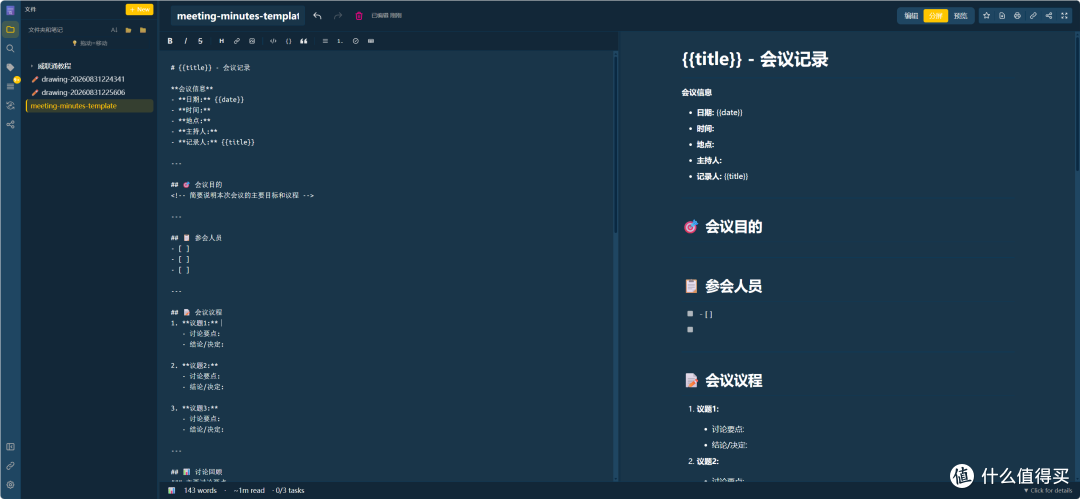Click the 会议目的 heading in the preview
The image size is (1080, 499).
click(x=734, y=227)
